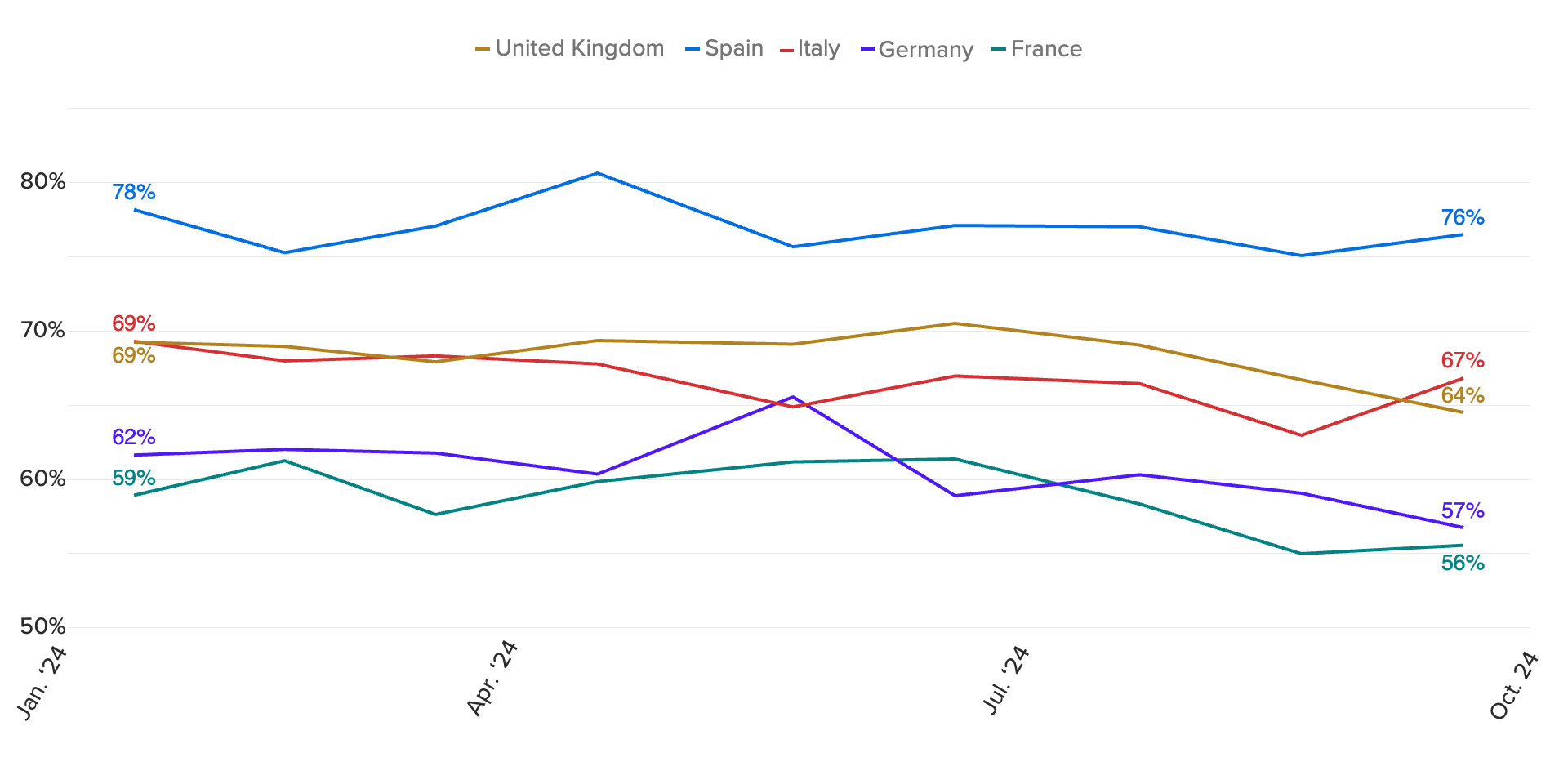
Task: Select France's 56% ending data label
Action: pos(1463,563)
